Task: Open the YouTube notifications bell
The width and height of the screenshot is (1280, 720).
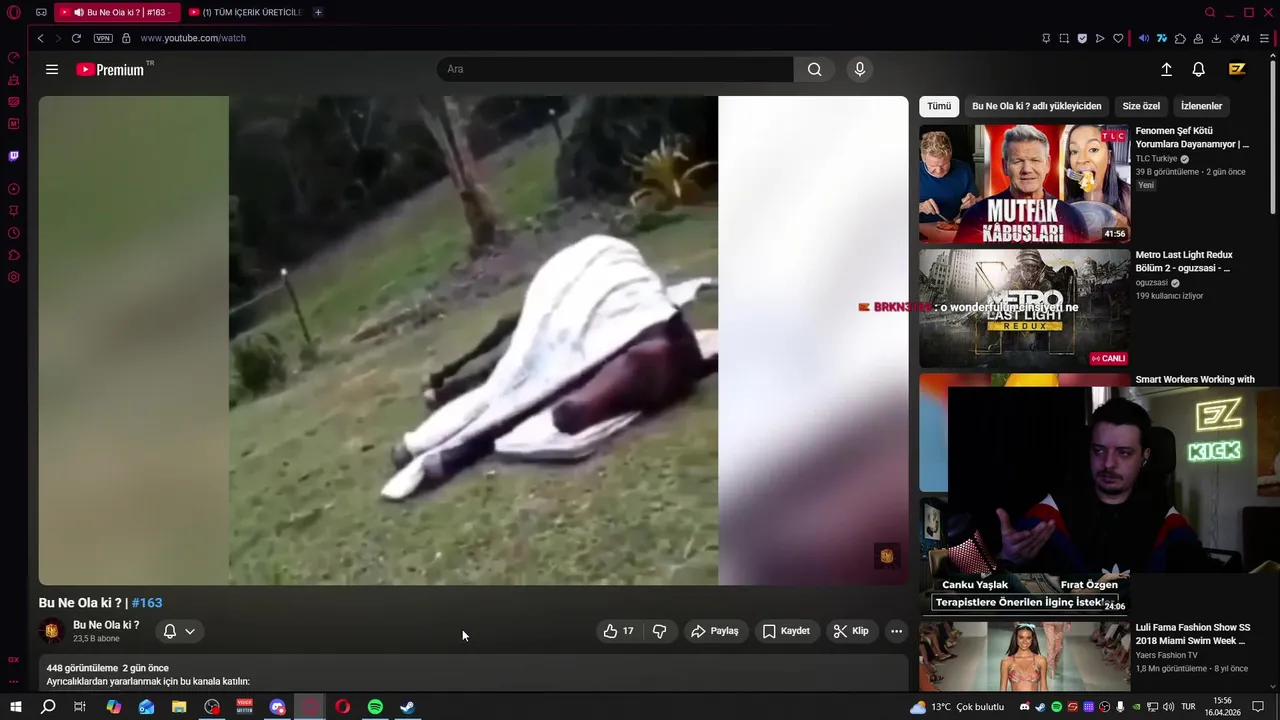Action: (1198, 69)
